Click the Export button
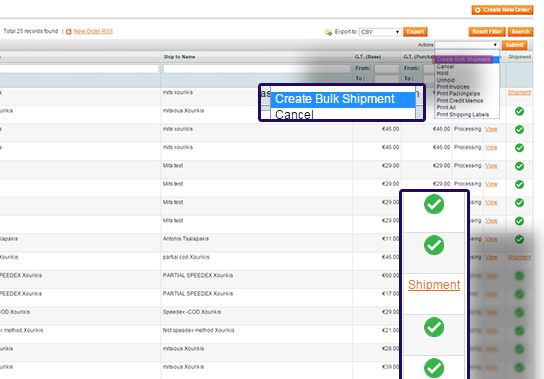This screenshot has width=544, height=379. 415,32
